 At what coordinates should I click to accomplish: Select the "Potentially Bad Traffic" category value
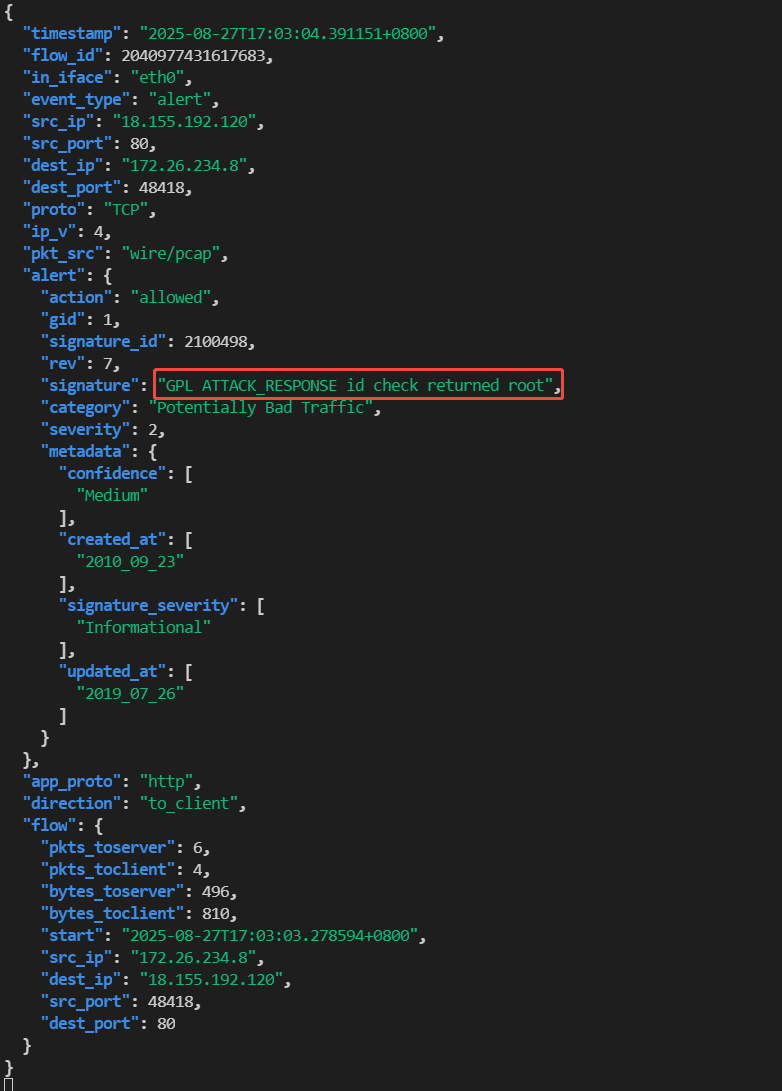tap(261, 407)
